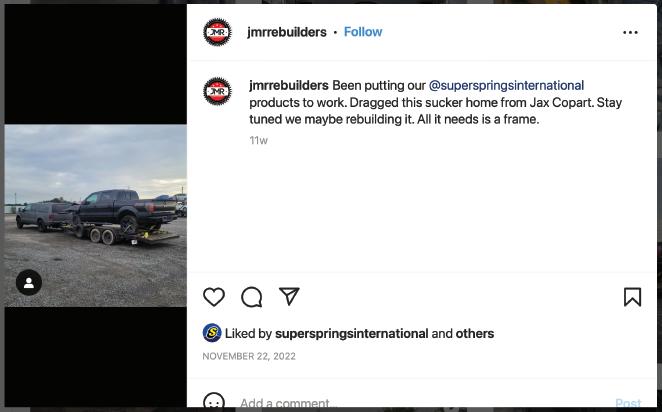The image size is (662, 412).
Task: Open jmrrebuilders username in header
Action: point(287,32)
